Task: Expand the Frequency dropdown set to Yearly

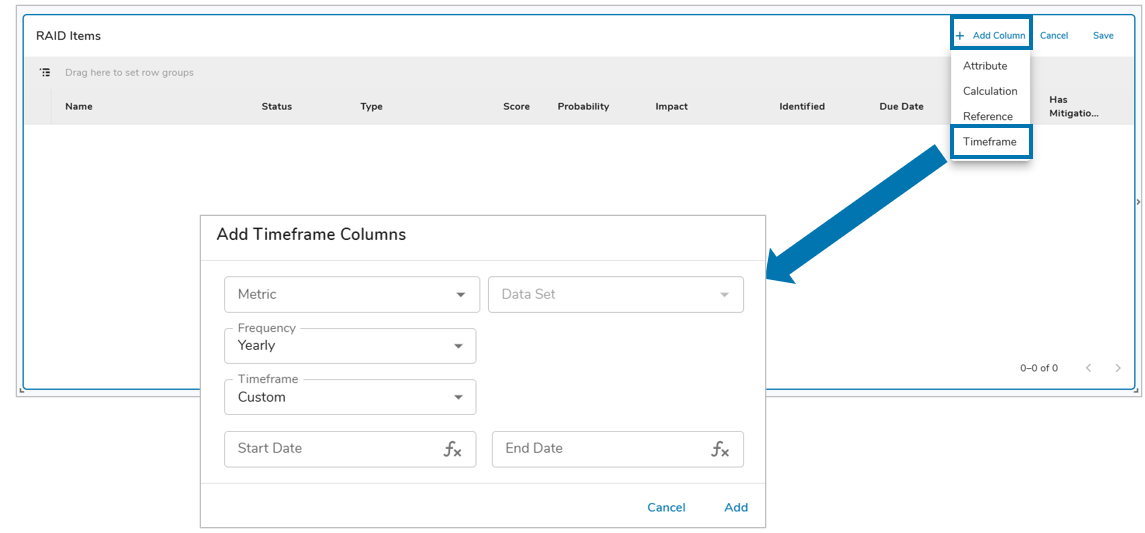Action: coord(350,346)
